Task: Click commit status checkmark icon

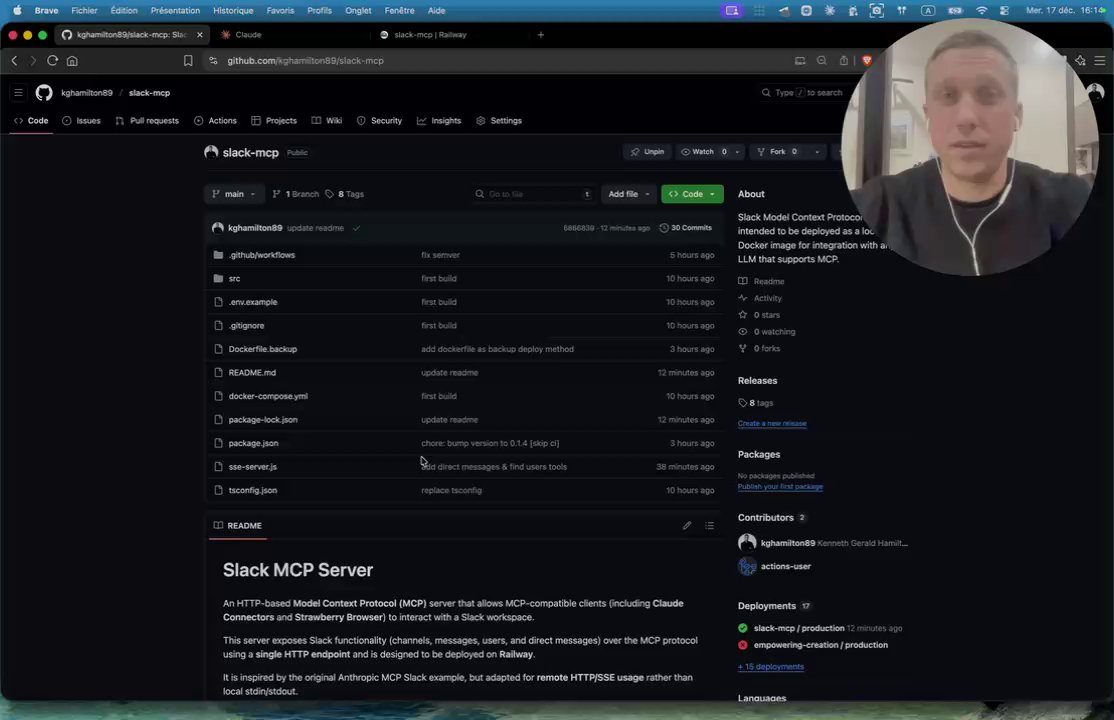Action: point(357,228)
